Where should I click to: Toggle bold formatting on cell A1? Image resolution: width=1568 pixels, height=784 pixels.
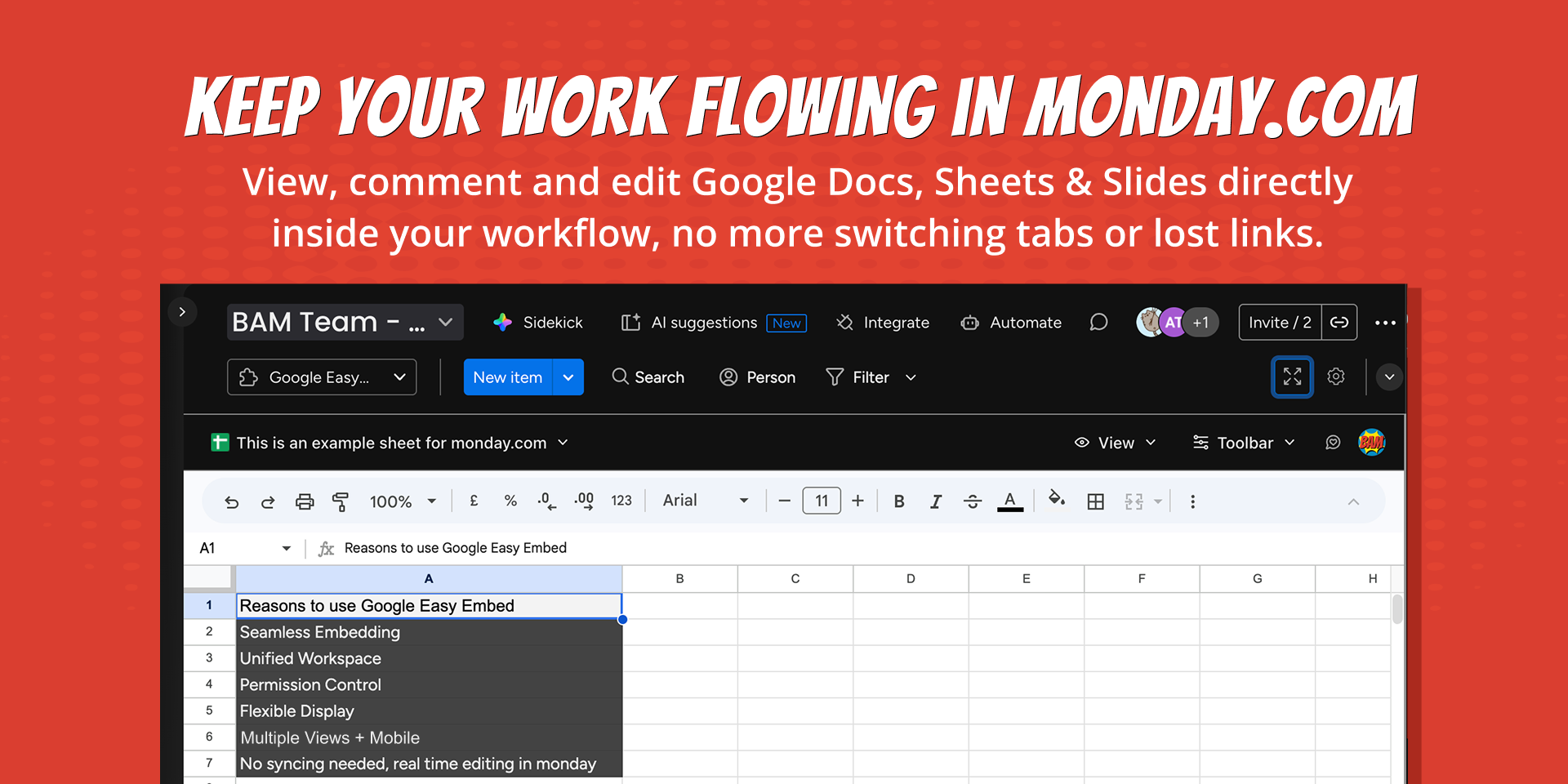898,501
